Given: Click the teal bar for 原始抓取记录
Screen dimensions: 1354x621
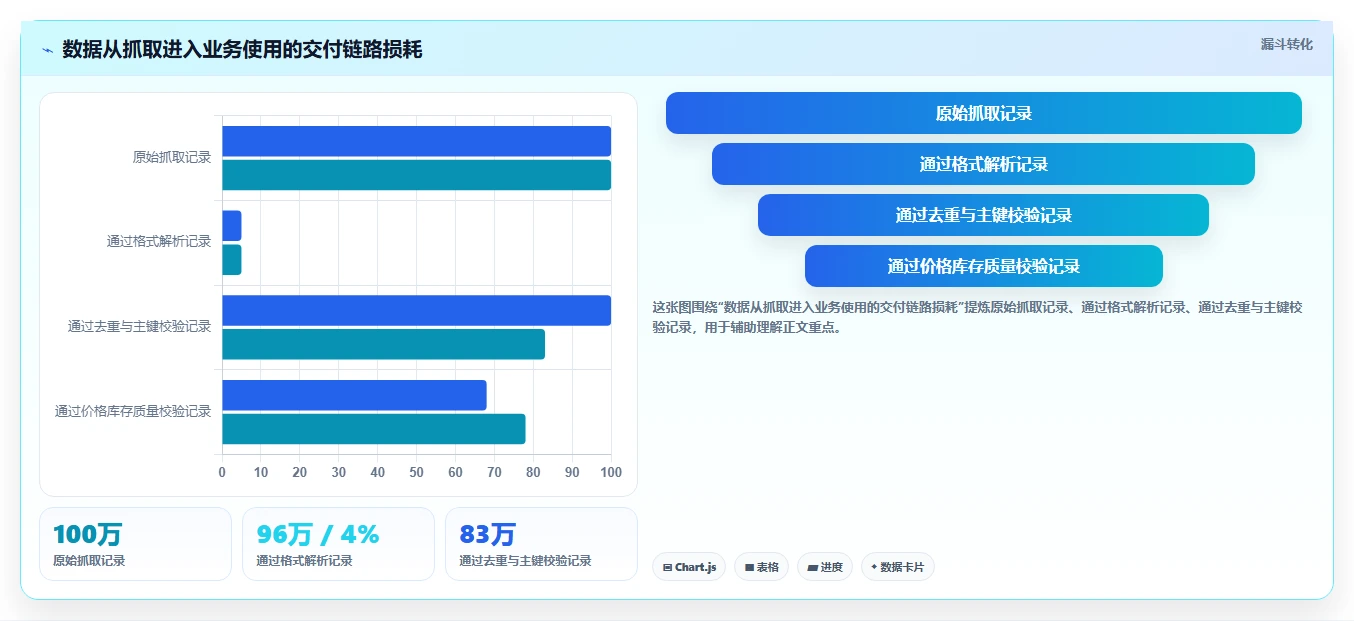Looking at the screenshot, I should (416, 175).
